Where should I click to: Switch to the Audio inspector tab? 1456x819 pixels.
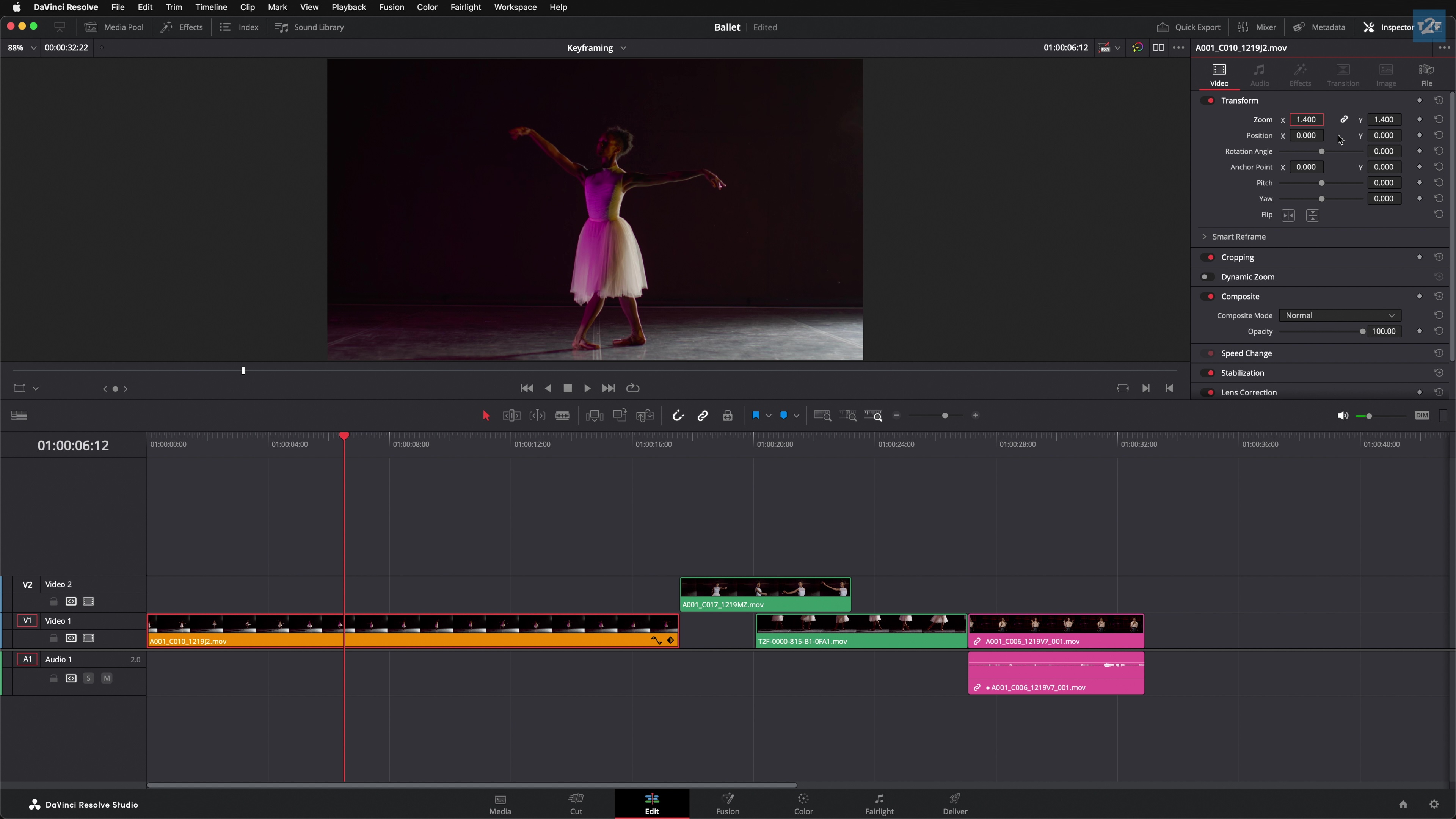(1259, 75)
